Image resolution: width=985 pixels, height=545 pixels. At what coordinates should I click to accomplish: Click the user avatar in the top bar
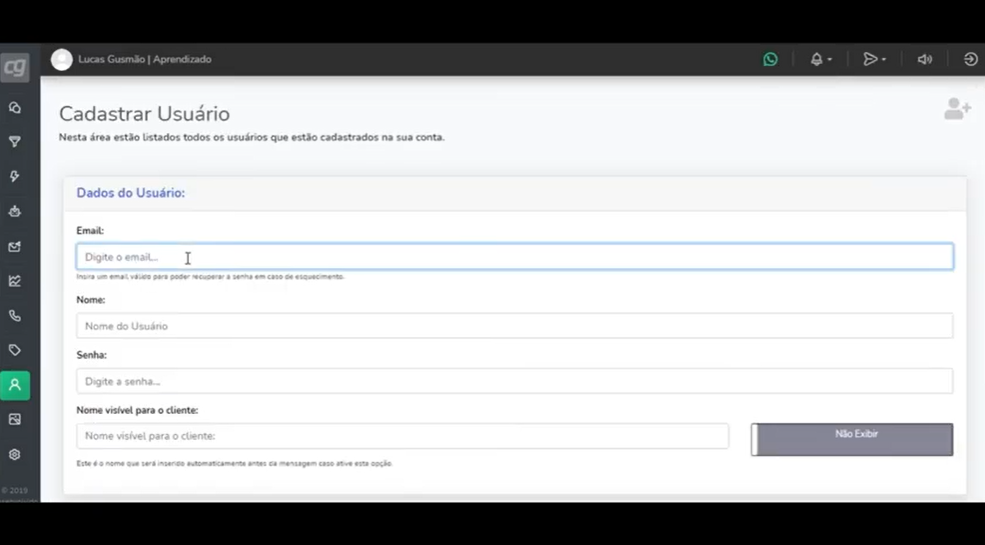(62, 60)
